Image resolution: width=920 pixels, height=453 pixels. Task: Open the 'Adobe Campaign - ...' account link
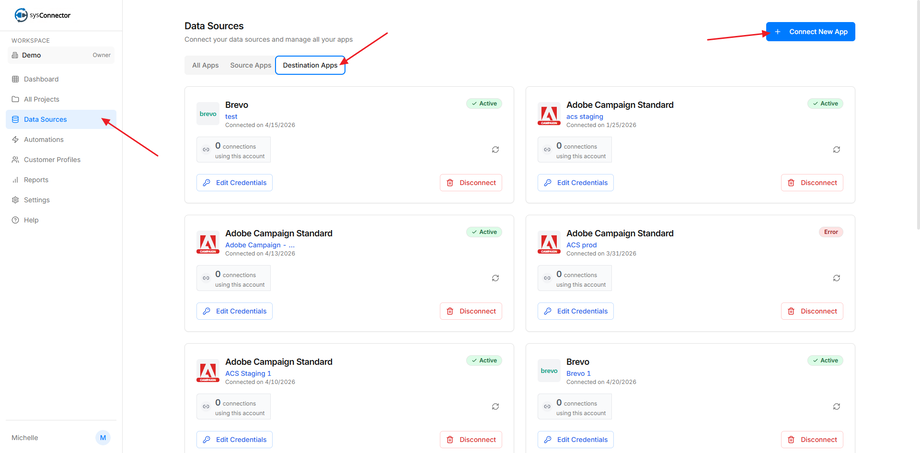coord(260,245)
